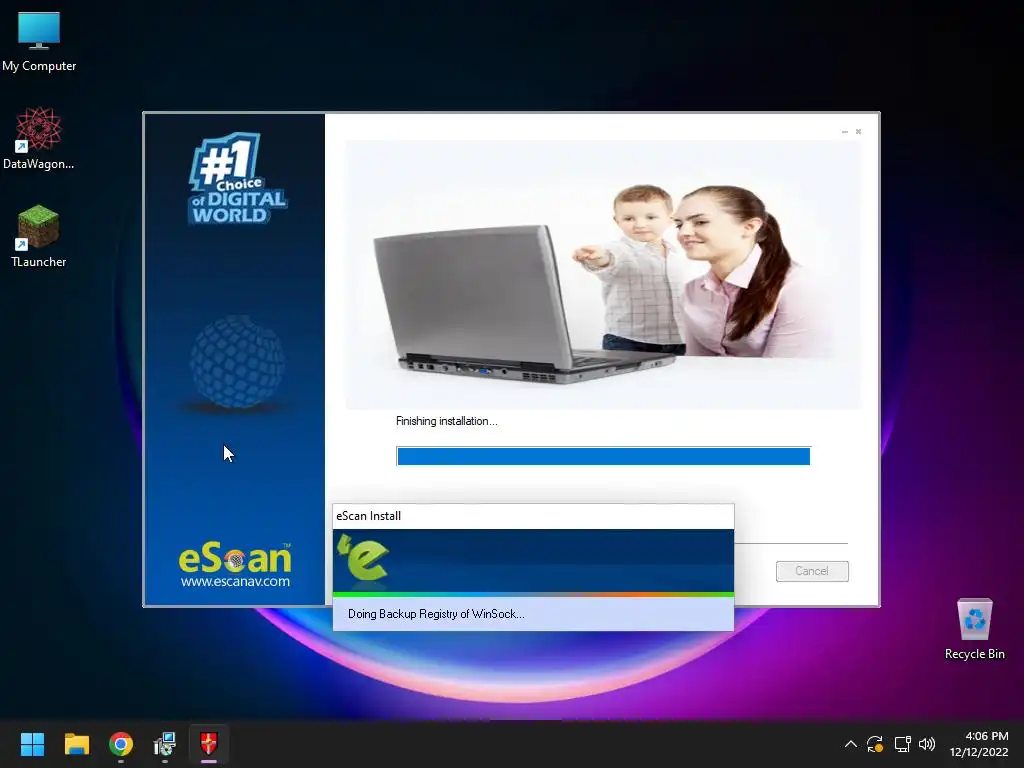Click the date 12/12/2022 in taskbar
1024x768 pixels.
(x=979, y=752)
